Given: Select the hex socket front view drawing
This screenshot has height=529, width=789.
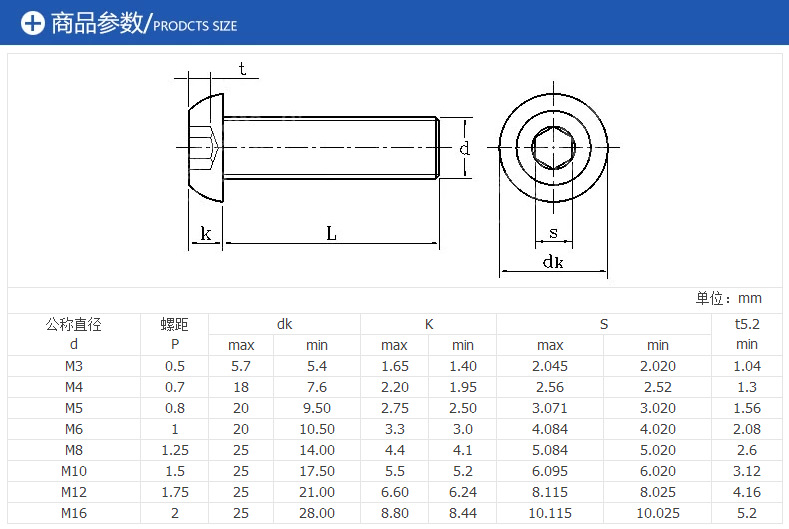Looking at the screenshot, I should (553, 148).
